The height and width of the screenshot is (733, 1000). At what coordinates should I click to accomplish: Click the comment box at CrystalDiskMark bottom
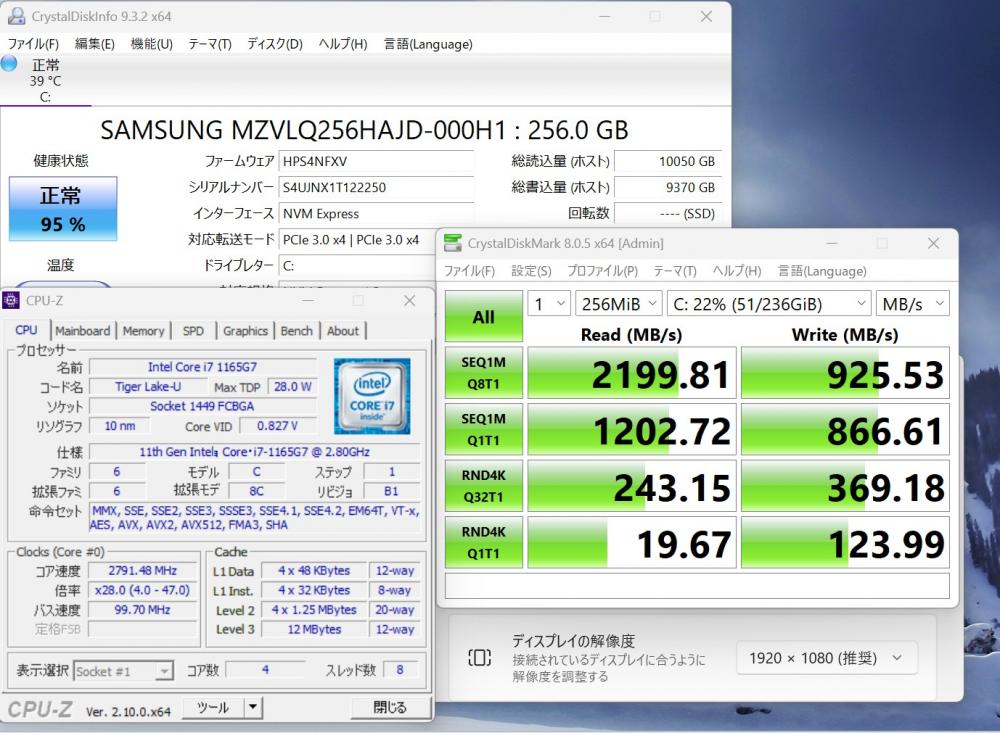(697, 586)
